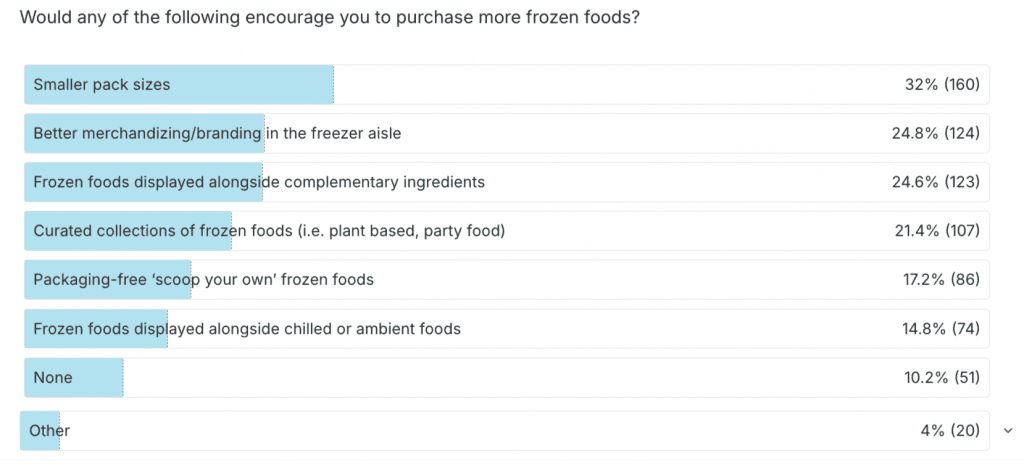This screenshot has height=464, width=1024.
Task: Select the "Smaller pack sizes" answer label
Action: tap(102, 85)
